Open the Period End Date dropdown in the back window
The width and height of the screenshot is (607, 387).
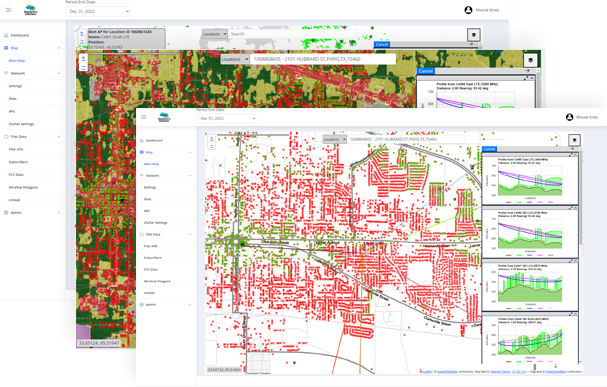pos(98,11)
